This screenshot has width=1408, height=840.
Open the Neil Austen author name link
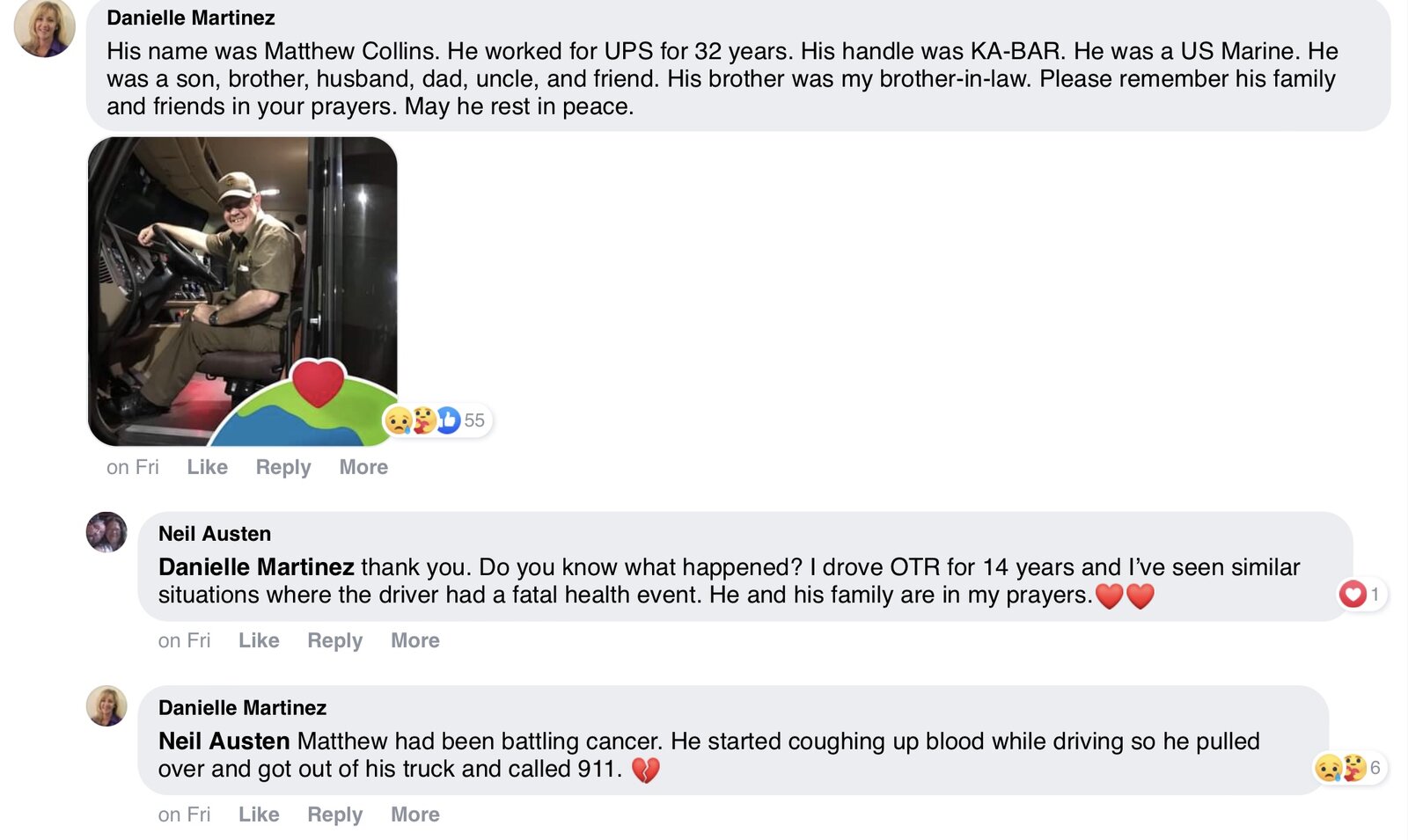215,534
